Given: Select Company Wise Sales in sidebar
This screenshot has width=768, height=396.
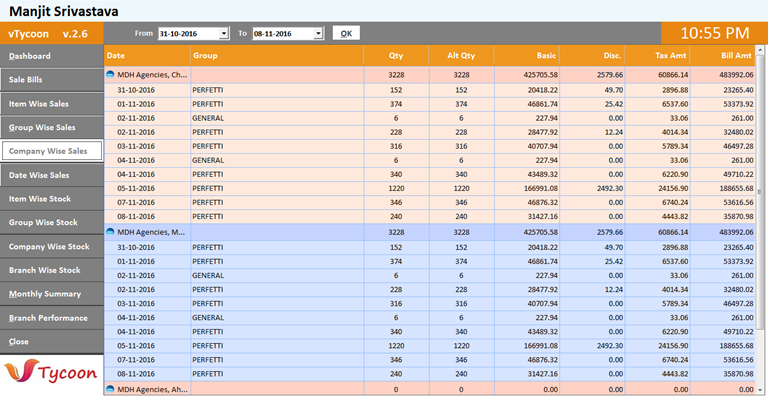Looking at the screenshot, I should coord(52,151).
